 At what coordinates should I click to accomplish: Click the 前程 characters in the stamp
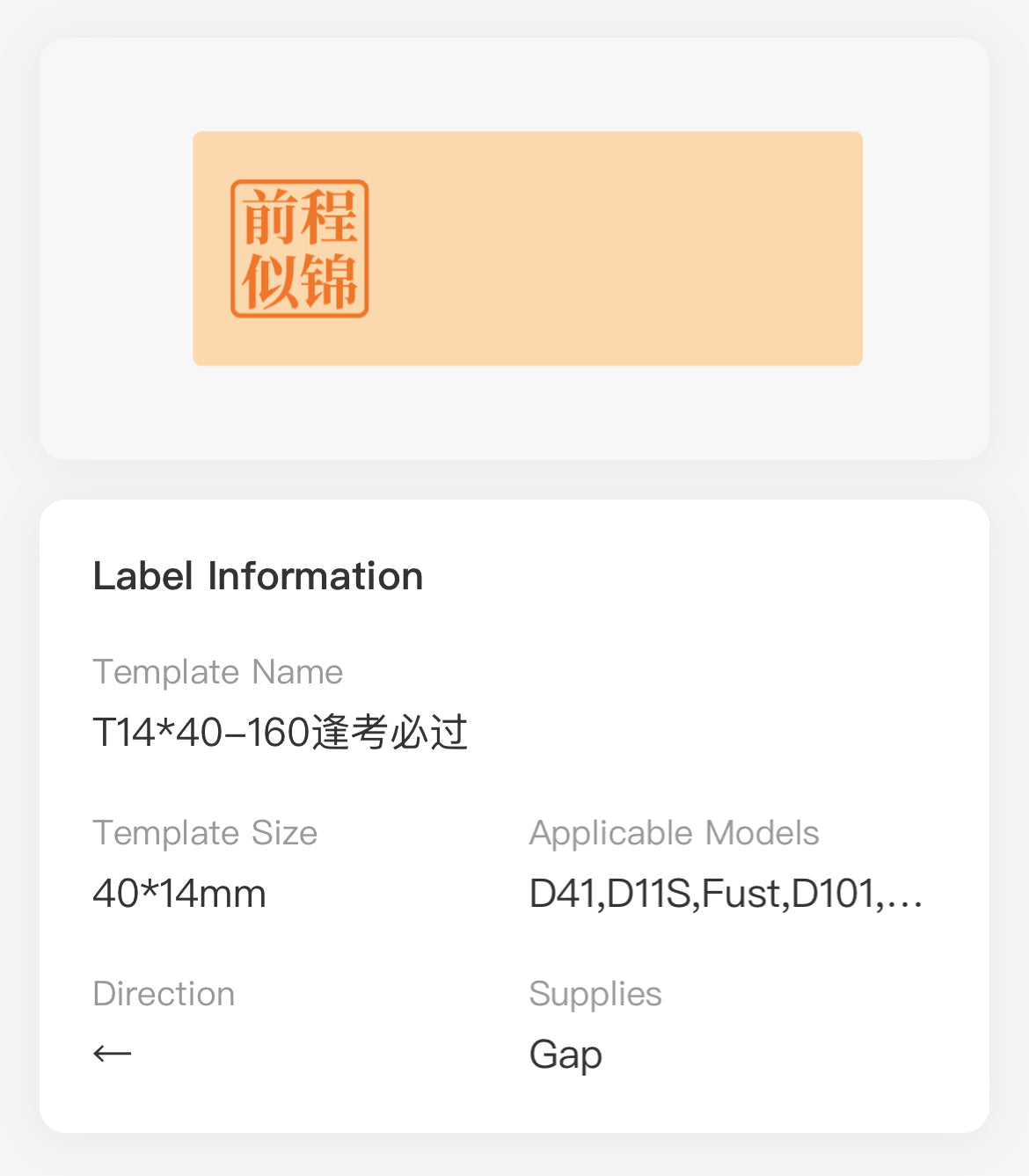pos(299,217)
